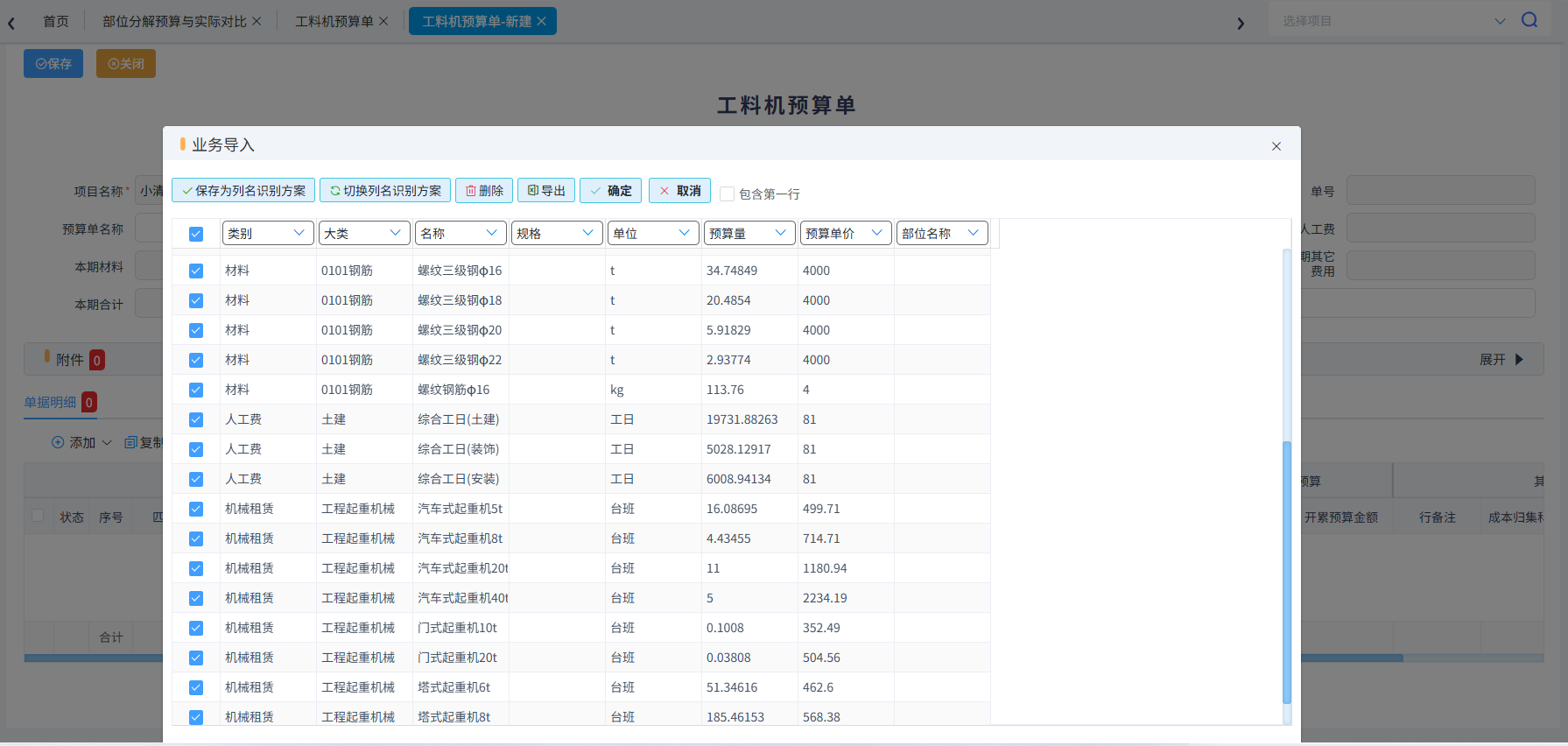Uncheck the 综合工日(装饰) row checkbox

click(196, 449)
